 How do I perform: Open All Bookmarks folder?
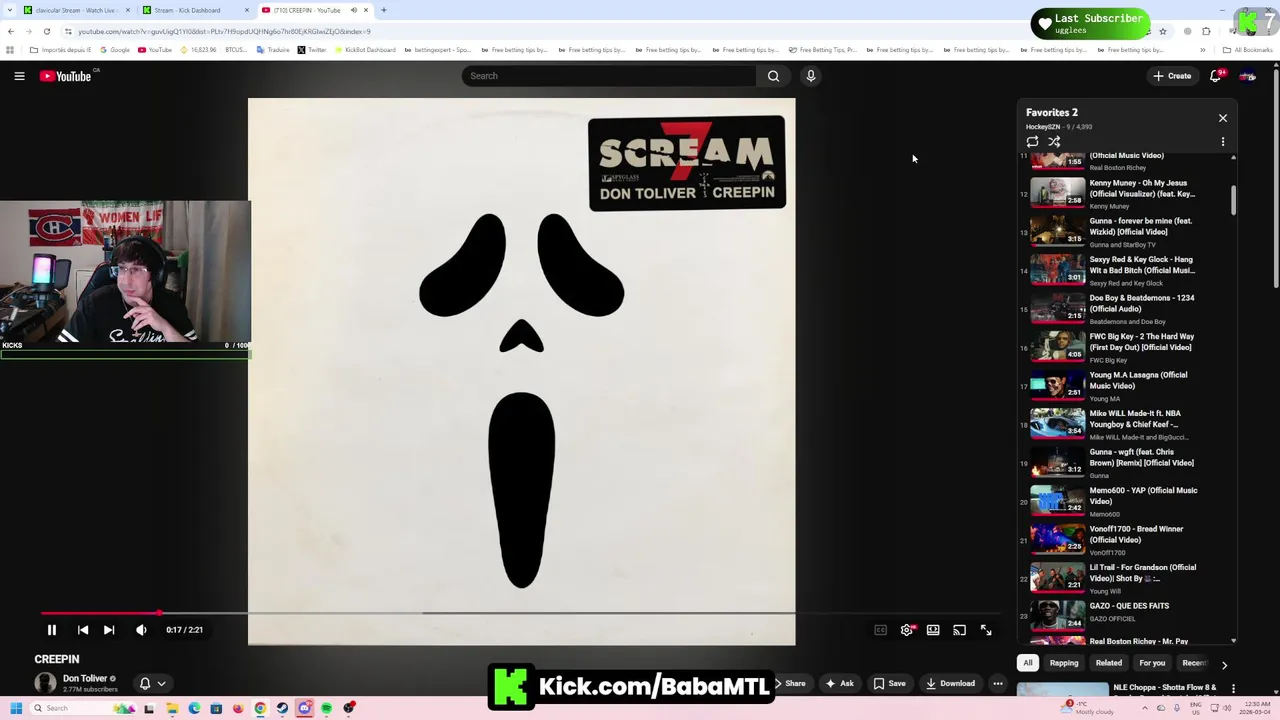1247,50
